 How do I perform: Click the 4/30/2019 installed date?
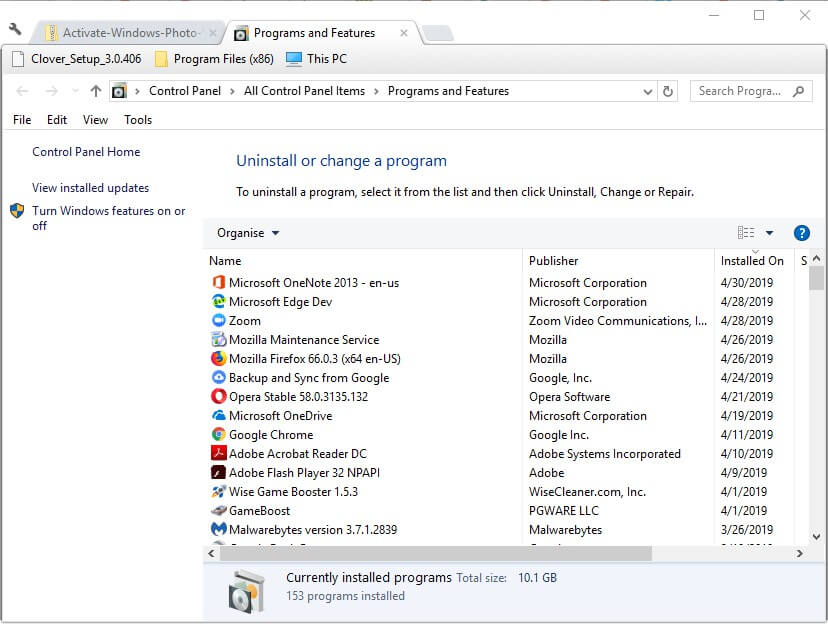click(747, 283)
